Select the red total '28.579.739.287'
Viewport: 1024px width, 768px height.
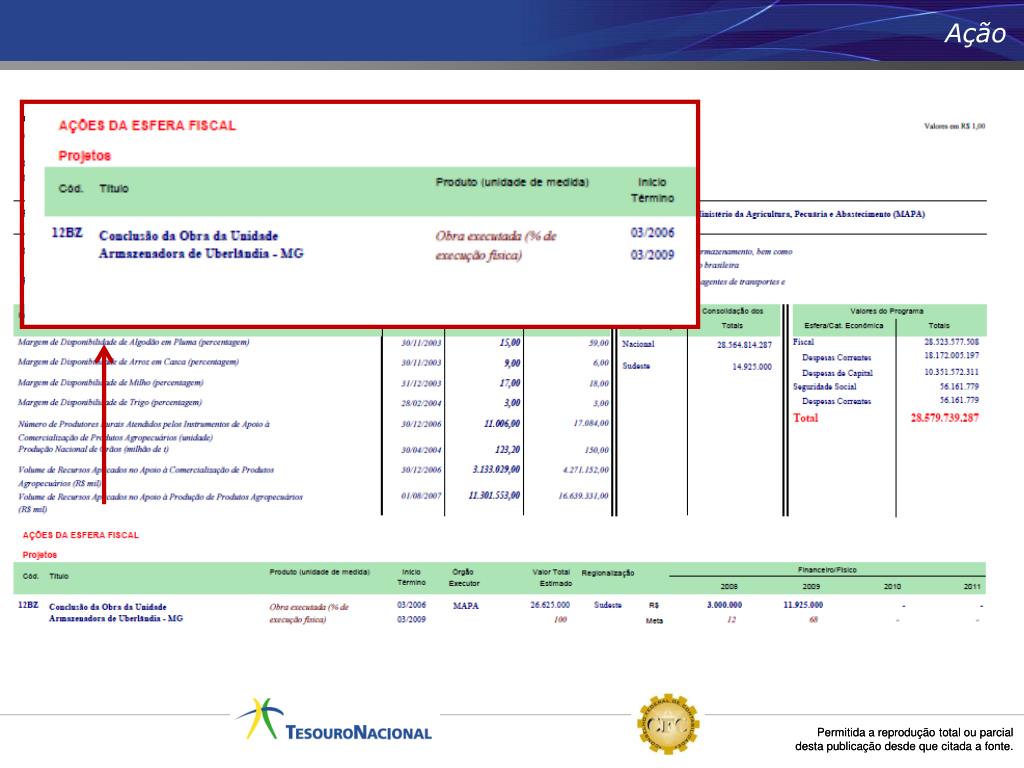coord(945,418)
